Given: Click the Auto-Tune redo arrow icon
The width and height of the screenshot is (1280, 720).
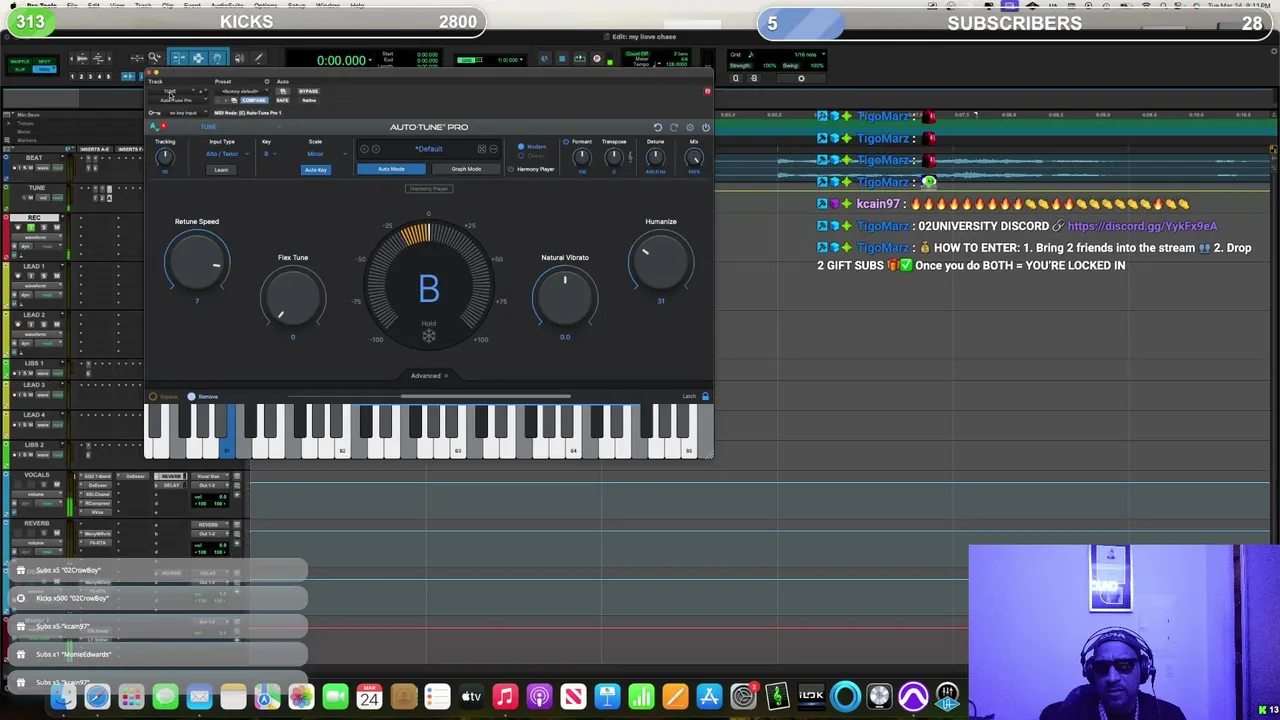Looking at the screenshot, I should [674, 128].
